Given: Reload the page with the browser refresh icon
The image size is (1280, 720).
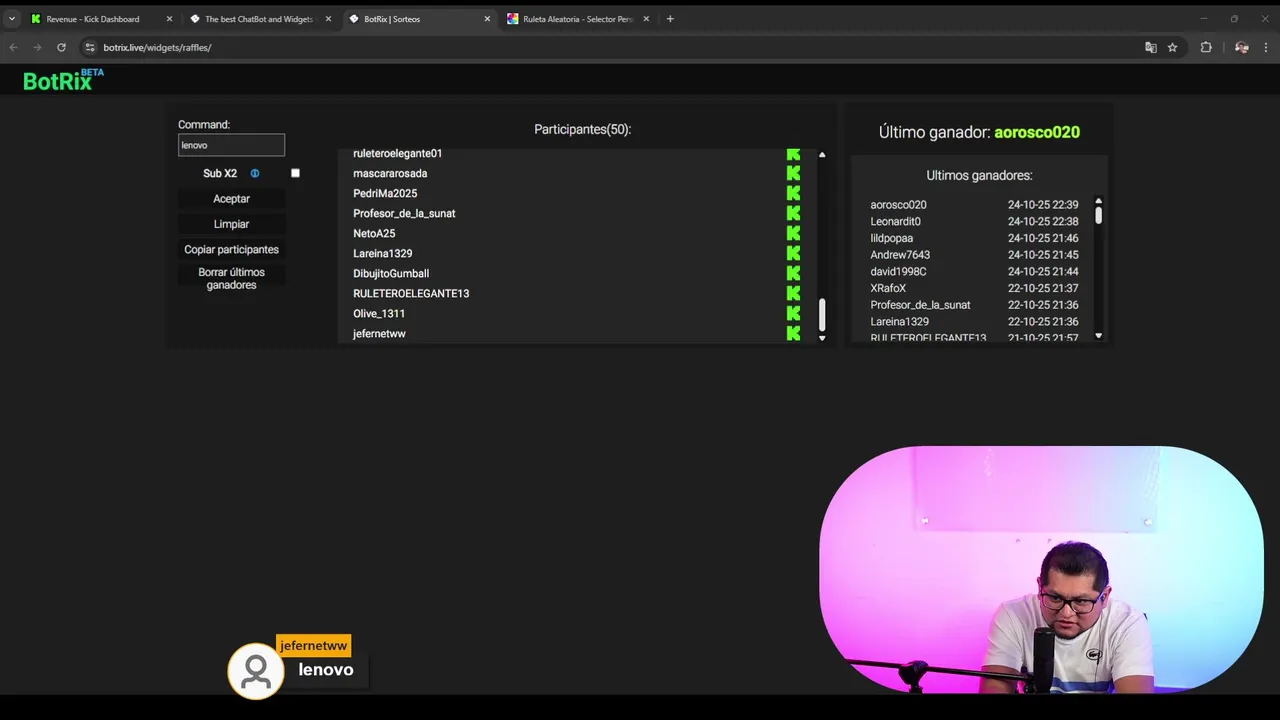Looking at the screenshot, I should tap(61, 47).
